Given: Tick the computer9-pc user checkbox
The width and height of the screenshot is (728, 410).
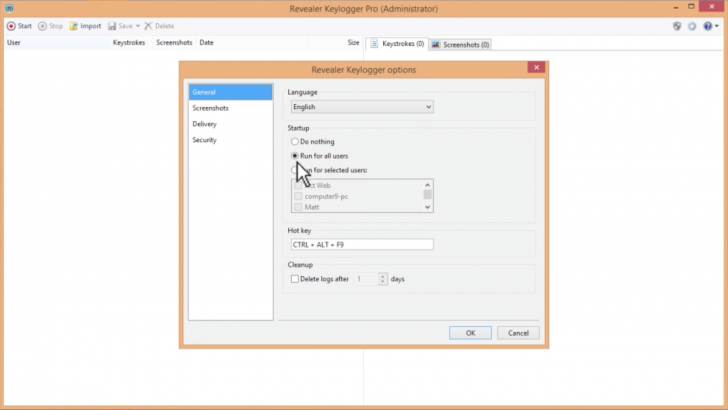Looking at the screenshot, I should [298, 196].
